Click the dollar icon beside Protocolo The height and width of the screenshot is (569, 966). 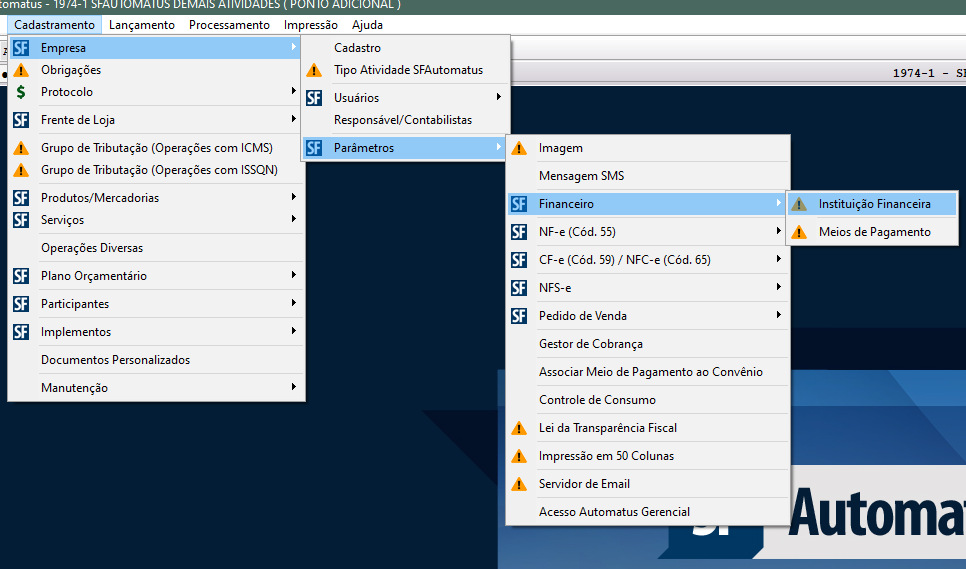pos(21,92)
